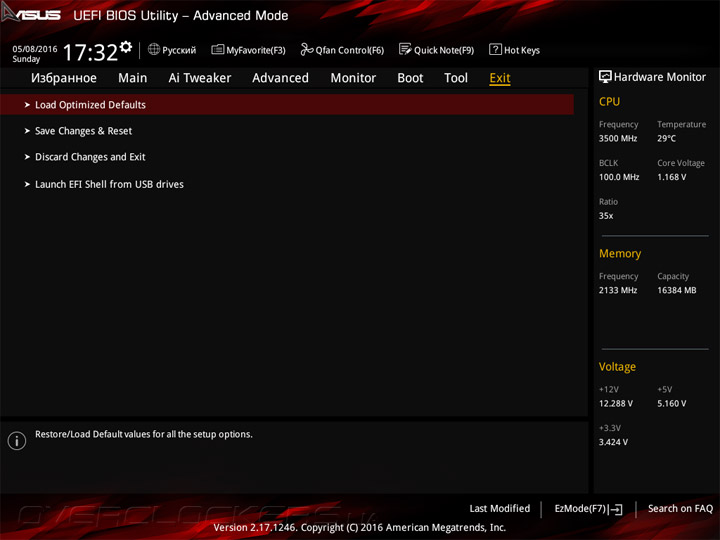Click the settings gear next to the clock
The image size is (720, 540).
pos(126,46)
